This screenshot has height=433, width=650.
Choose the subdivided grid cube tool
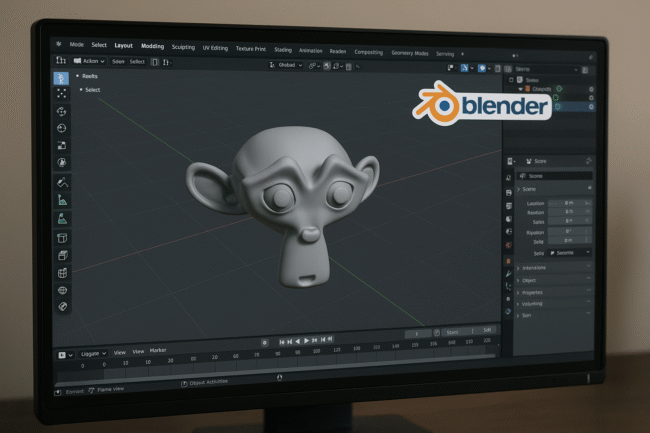63,273
